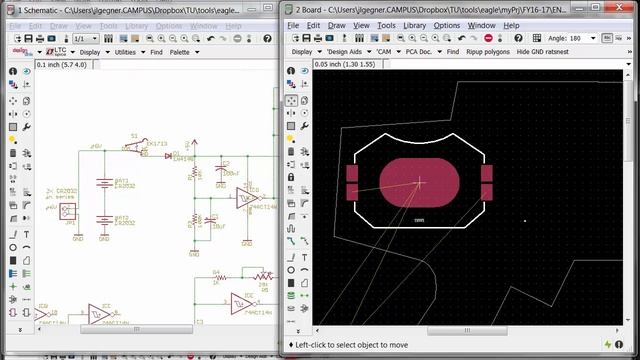Click Save icon in Board toolbar

[306, 38]
